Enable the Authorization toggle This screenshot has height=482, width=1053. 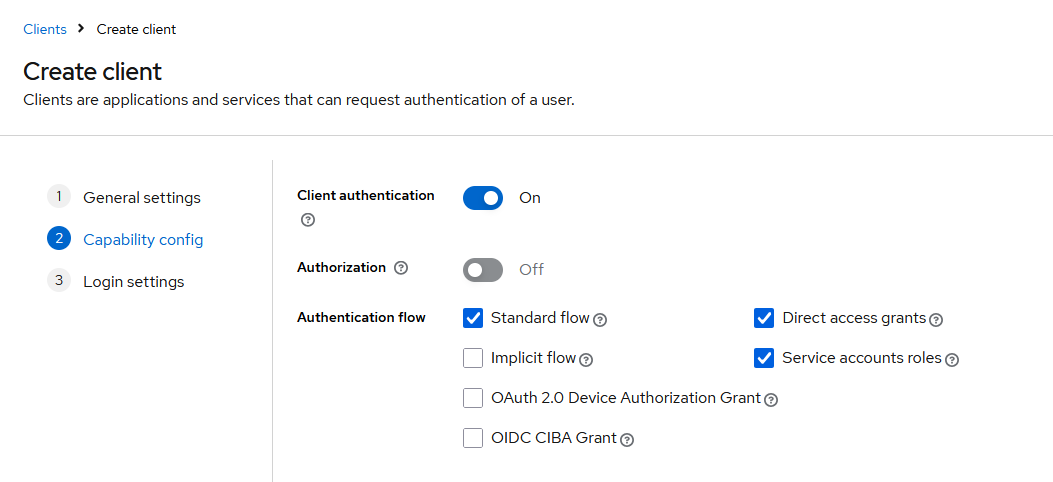(x=483, y=270)
